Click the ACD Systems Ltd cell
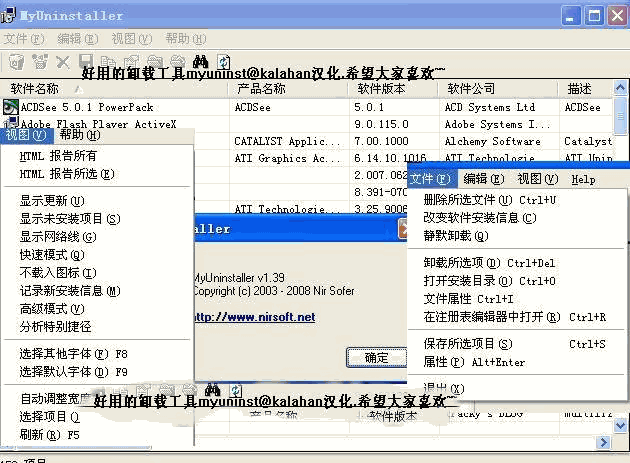This screenshot has height=463, width=630. click(490, 107)
